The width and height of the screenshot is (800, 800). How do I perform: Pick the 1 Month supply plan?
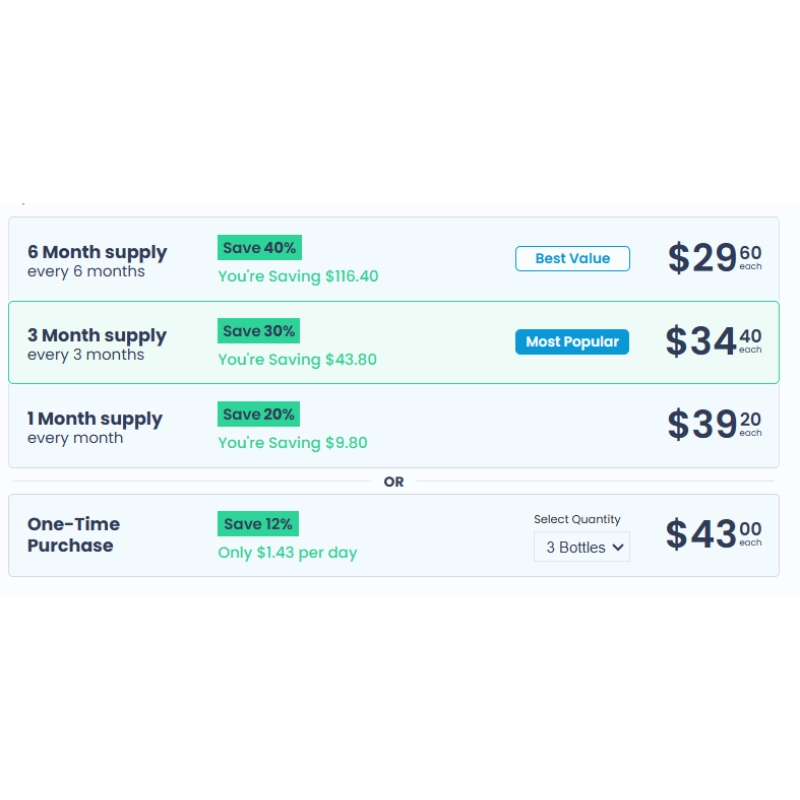point(393,425)
